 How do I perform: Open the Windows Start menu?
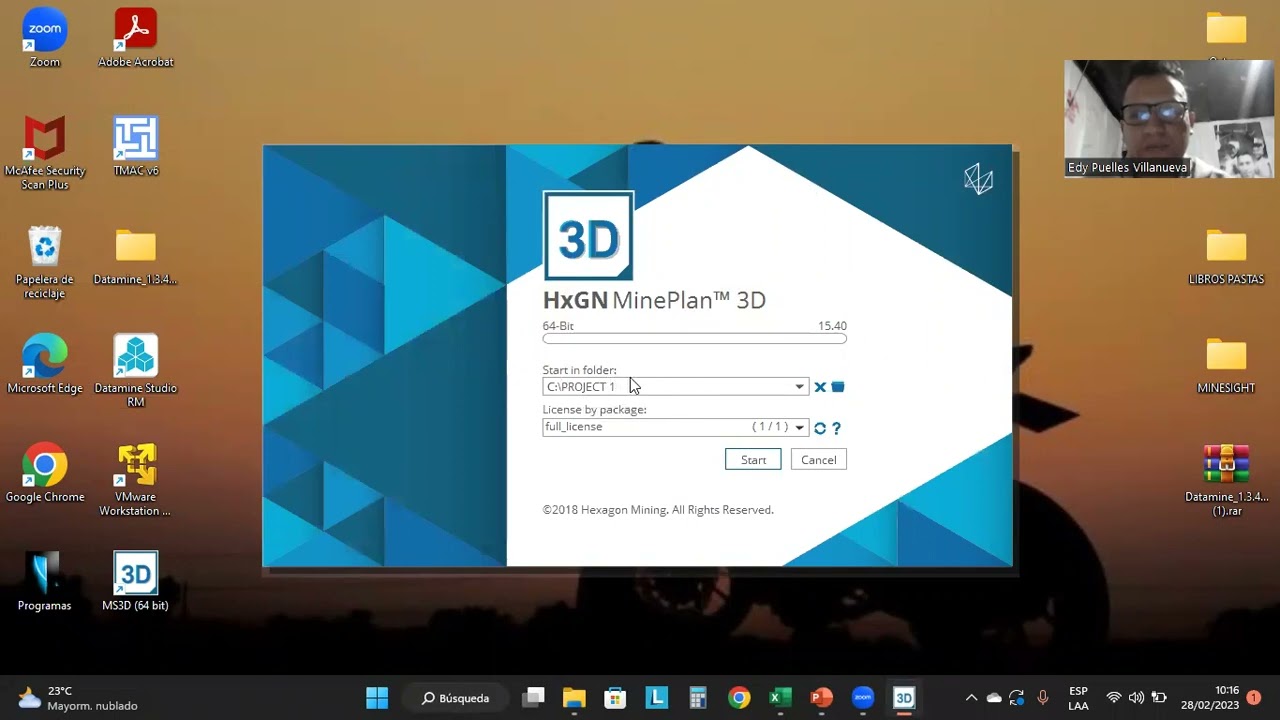(377, 698)
